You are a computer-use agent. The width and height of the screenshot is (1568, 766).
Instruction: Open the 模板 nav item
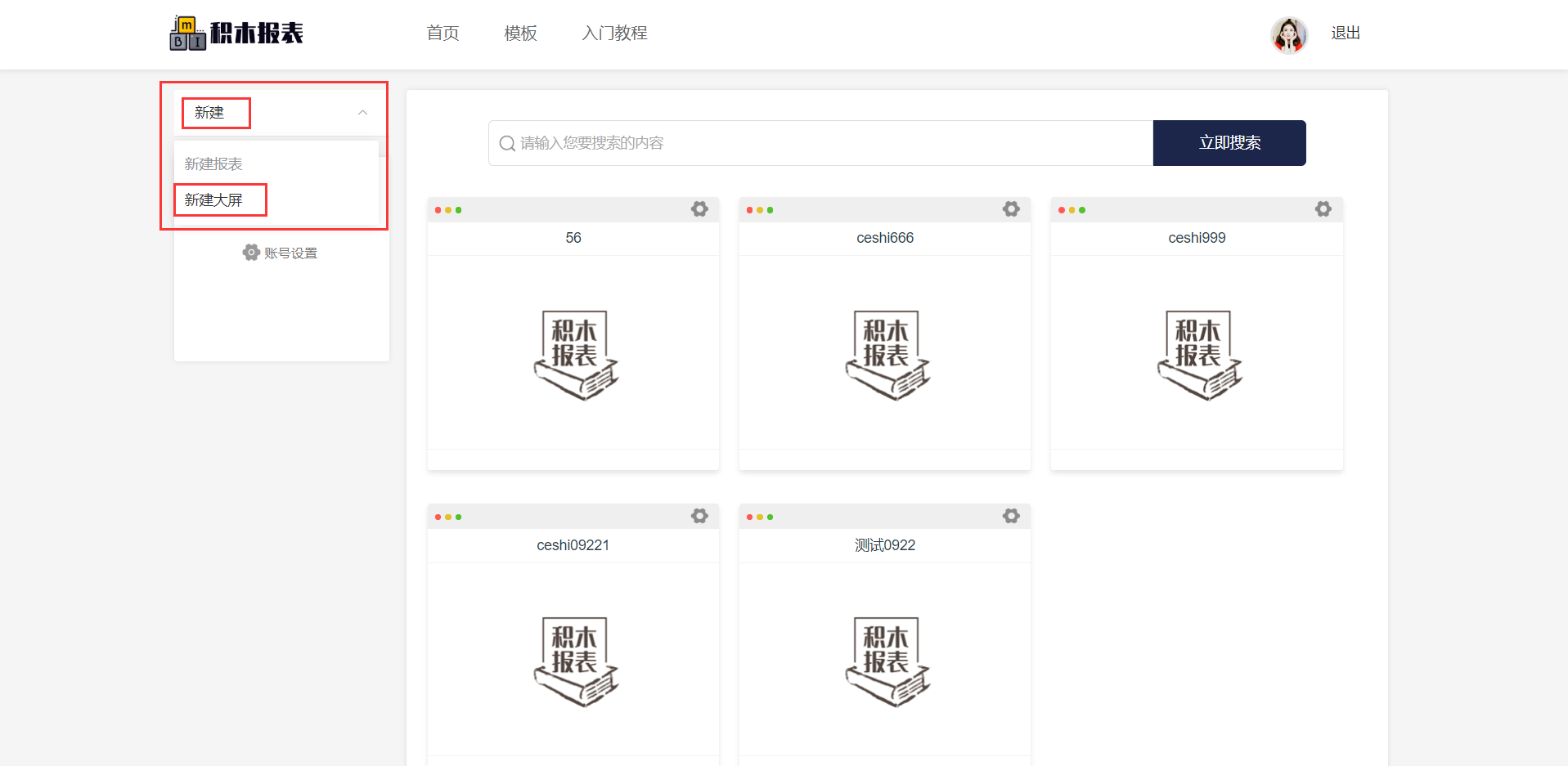pyautogui.click(x=520, y=34)
